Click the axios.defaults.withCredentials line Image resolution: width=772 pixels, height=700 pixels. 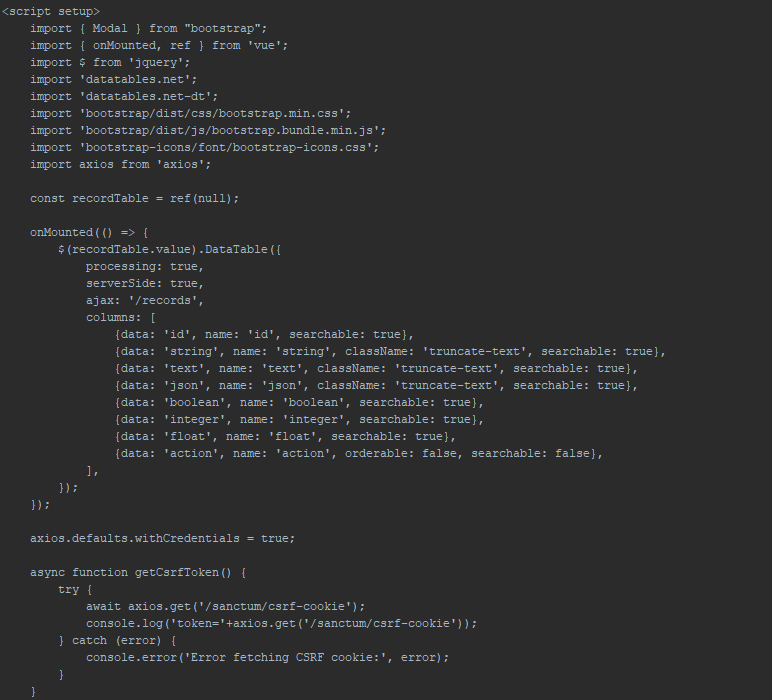(162, 538)
